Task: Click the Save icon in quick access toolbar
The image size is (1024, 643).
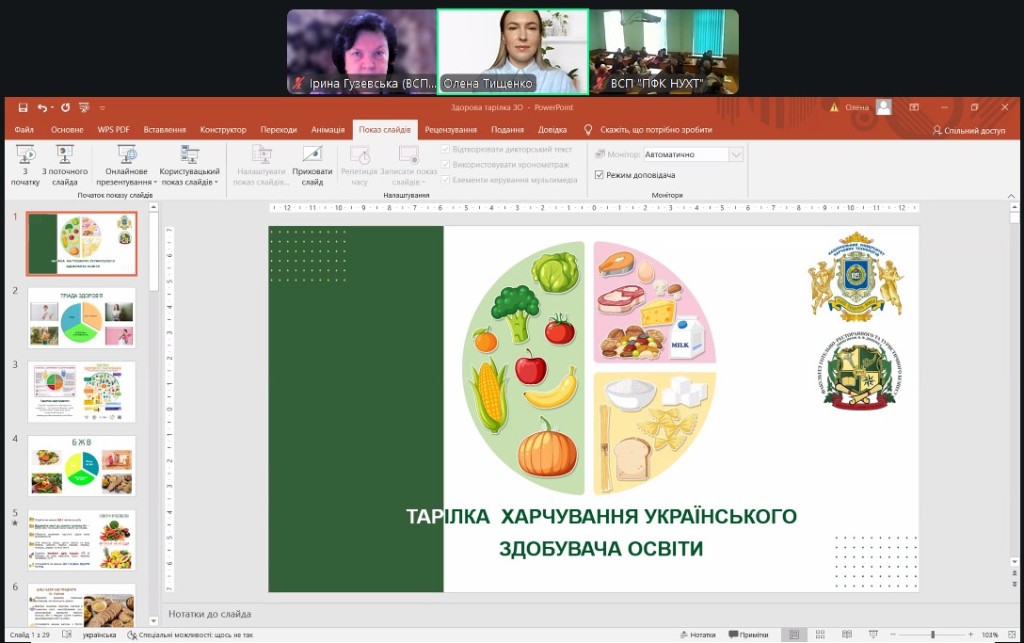Action: point(23,107)
